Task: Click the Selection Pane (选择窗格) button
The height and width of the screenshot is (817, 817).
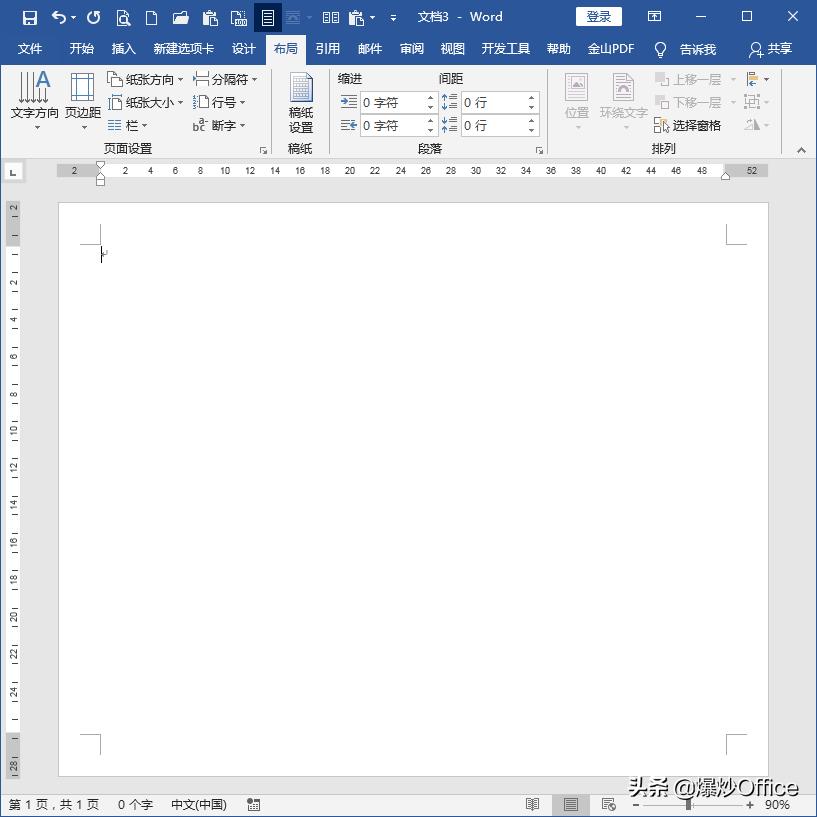Action: pos(687,125)
